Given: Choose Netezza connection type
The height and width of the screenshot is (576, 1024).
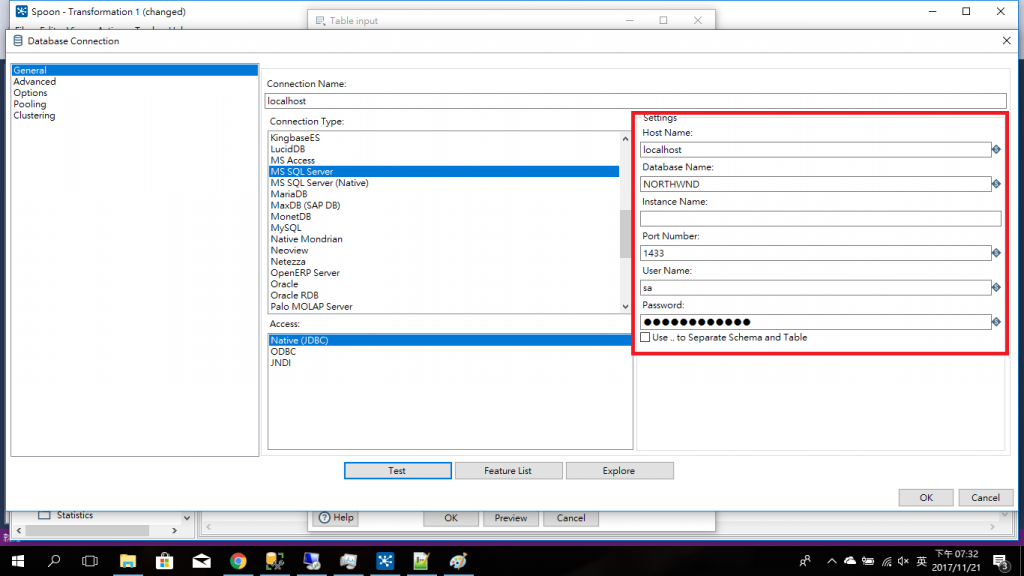Looking at the screenshot, I should pyautogui.click(x=288, y=261).
